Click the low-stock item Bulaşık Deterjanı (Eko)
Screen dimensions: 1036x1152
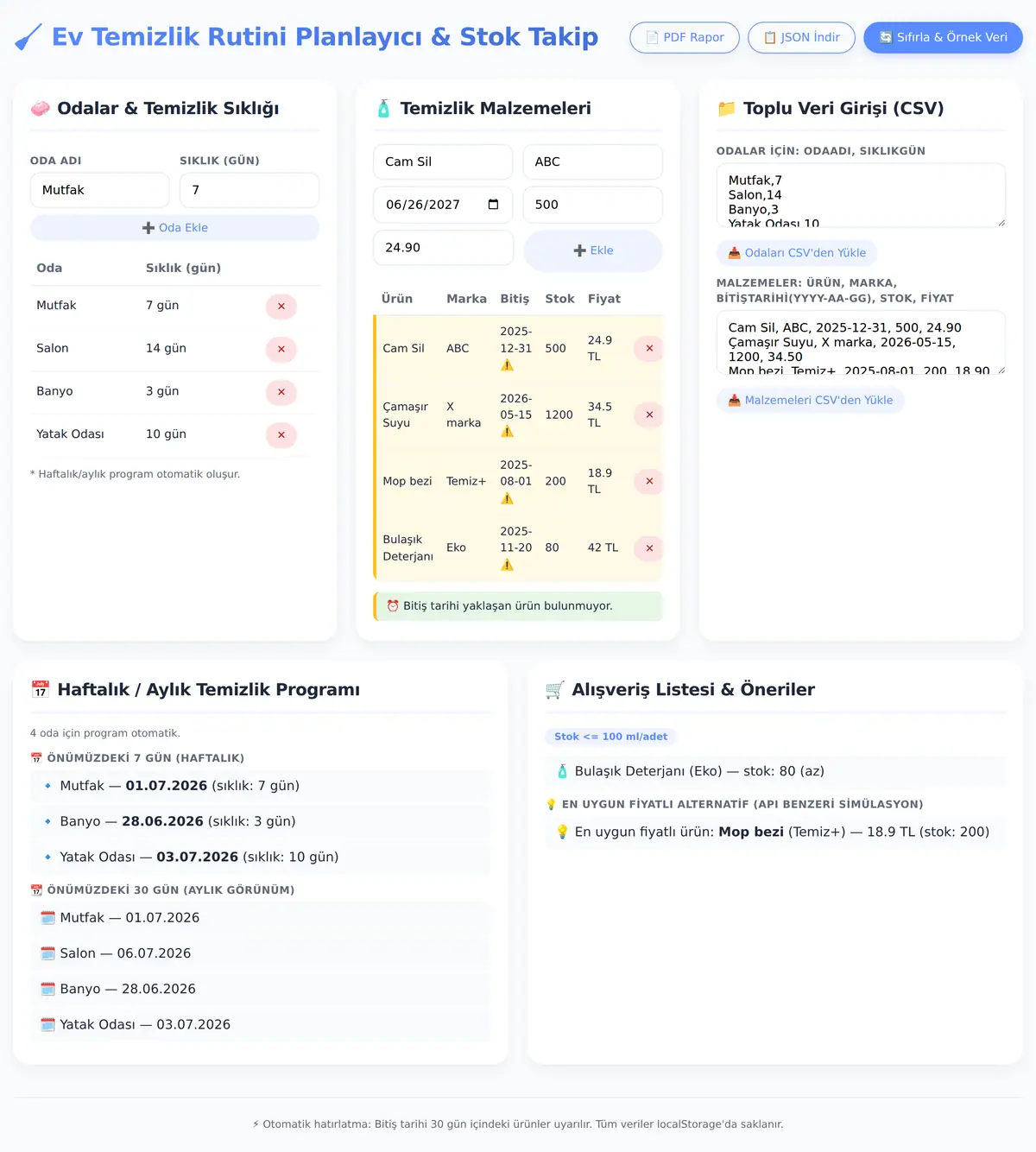775,771
